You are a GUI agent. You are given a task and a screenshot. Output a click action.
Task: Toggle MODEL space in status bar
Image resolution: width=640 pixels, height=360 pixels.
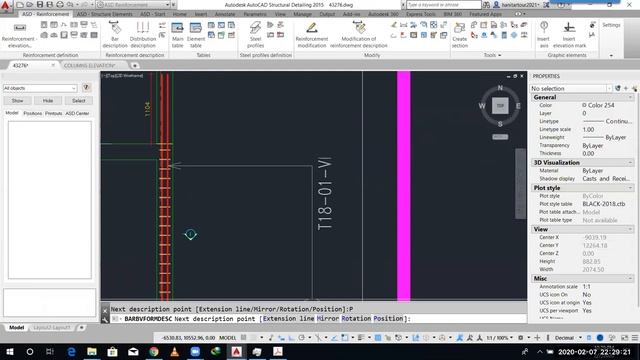(227, 338)
